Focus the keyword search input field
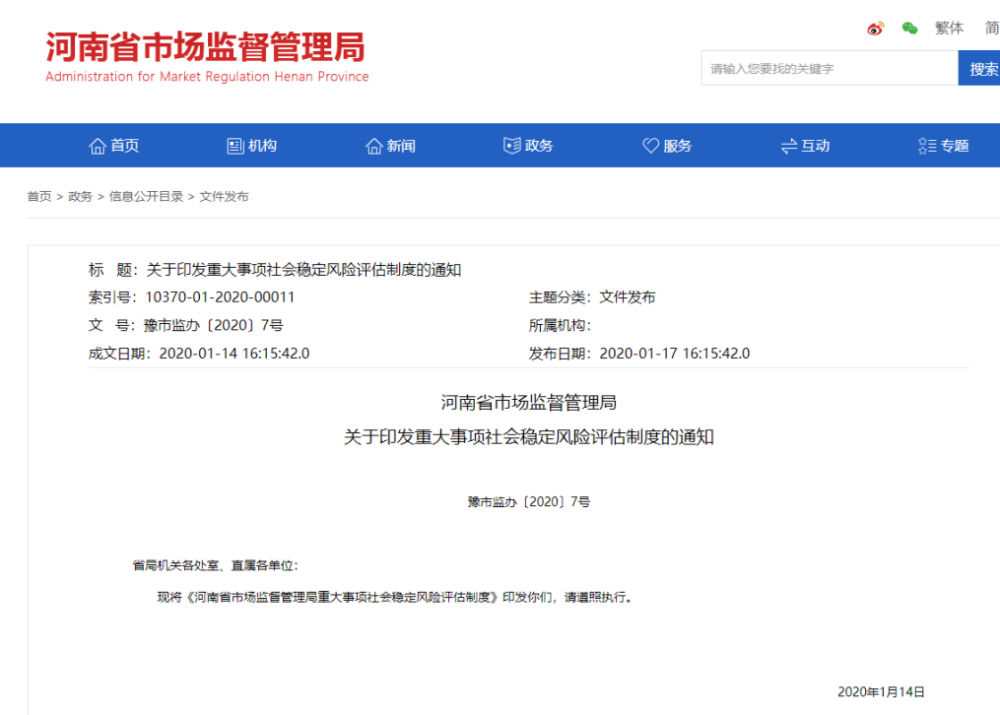Image resolution: width=1000 pixels, height=715 pixels. tap(830, 68)
